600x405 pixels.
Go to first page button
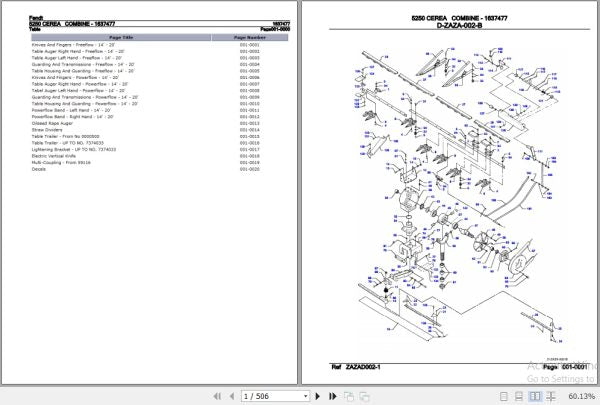pos(217,396)
